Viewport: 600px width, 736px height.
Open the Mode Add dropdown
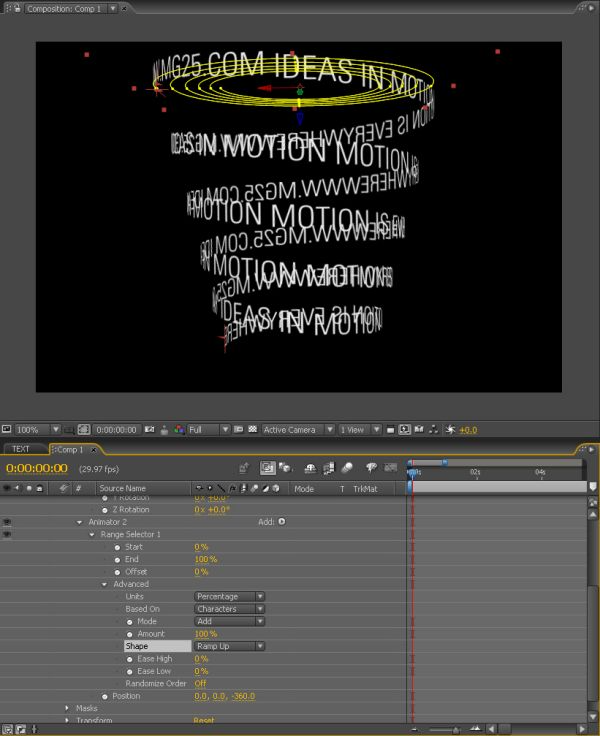229,621
